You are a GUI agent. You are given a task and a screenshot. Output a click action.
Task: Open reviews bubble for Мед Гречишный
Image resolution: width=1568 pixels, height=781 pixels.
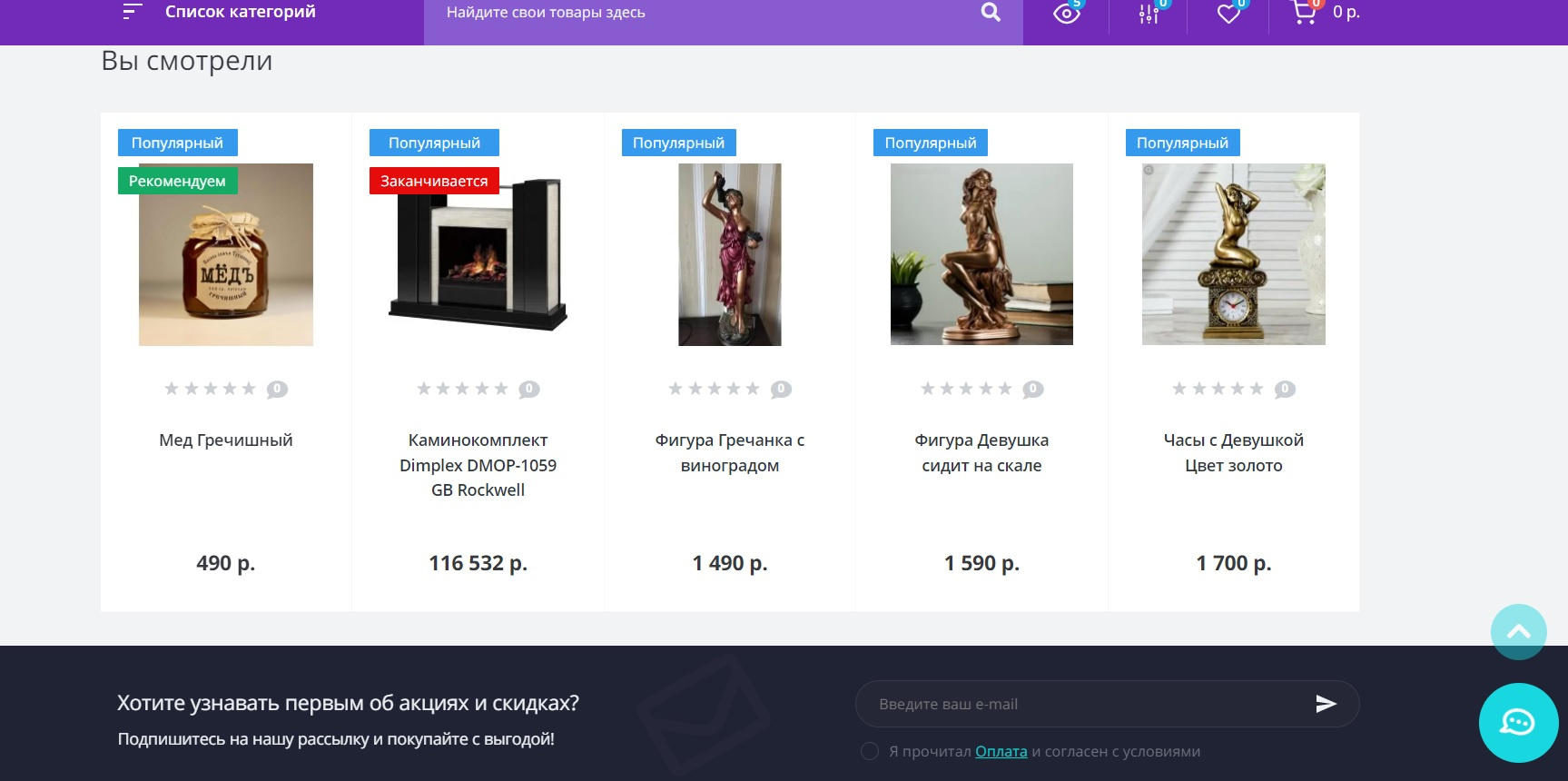277,390
